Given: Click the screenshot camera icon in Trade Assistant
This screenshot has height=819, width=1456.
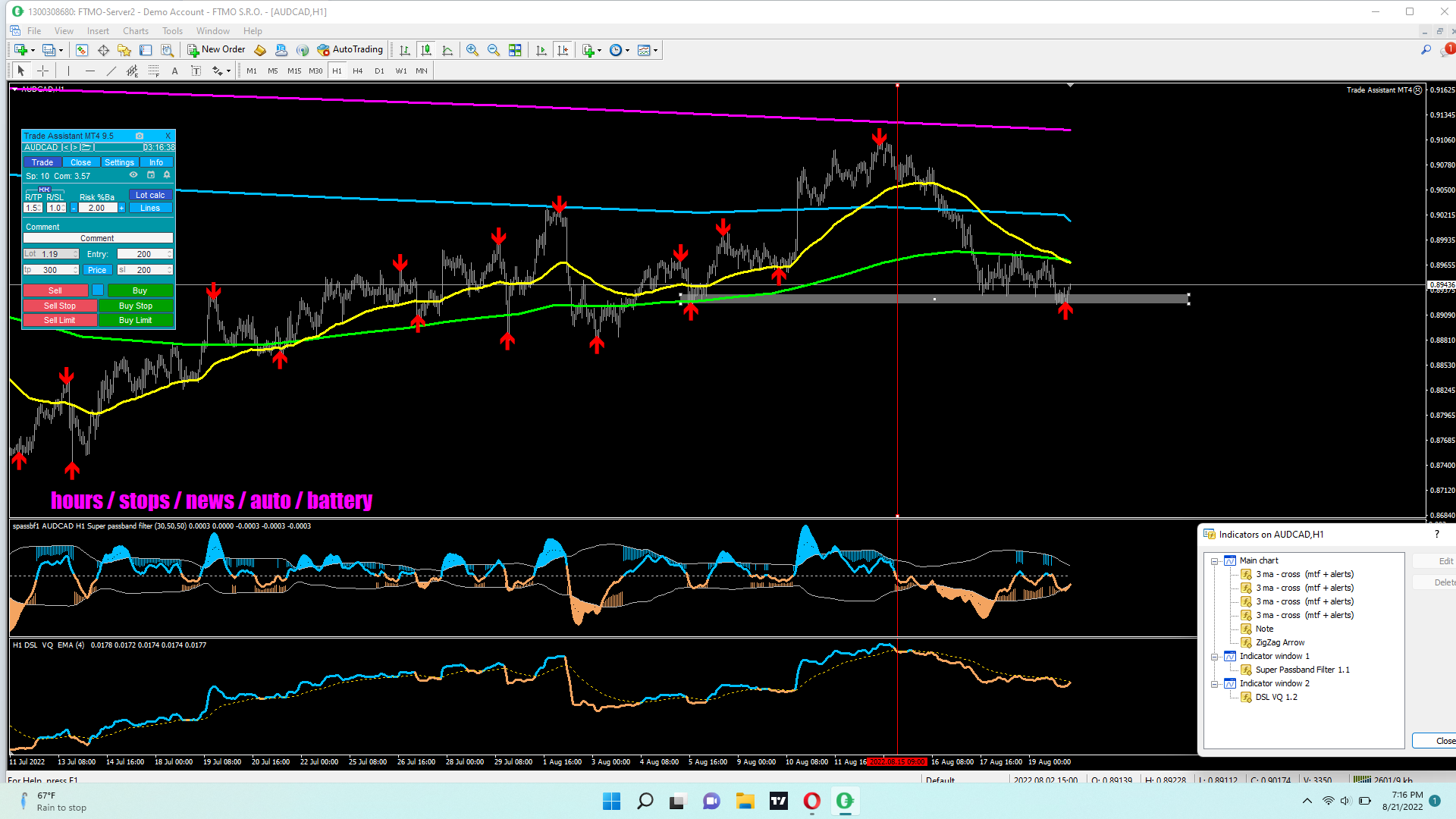Looking at the screenshot, I should [140, 136].
